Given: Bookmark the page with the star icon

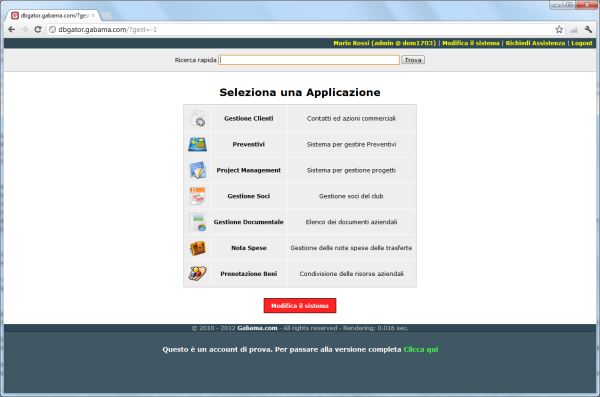Looking at the screenshot, I should click(x=559, y=29).
